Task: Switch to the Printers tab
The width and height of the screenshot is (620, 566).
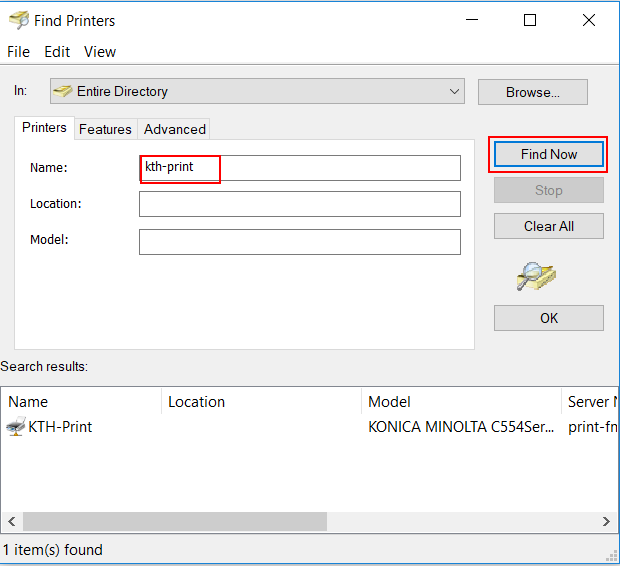Action: (44, 128)
